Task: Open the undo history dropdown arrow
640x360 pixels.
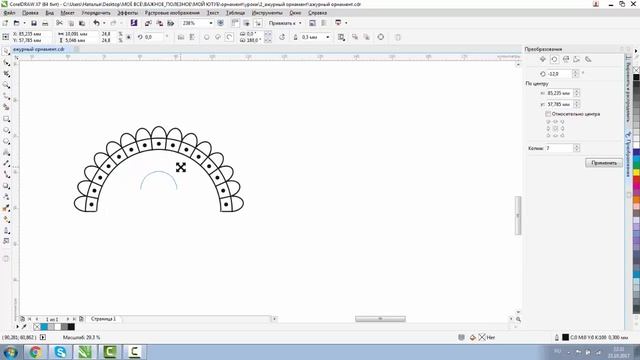Action: (x=104, y=23)
